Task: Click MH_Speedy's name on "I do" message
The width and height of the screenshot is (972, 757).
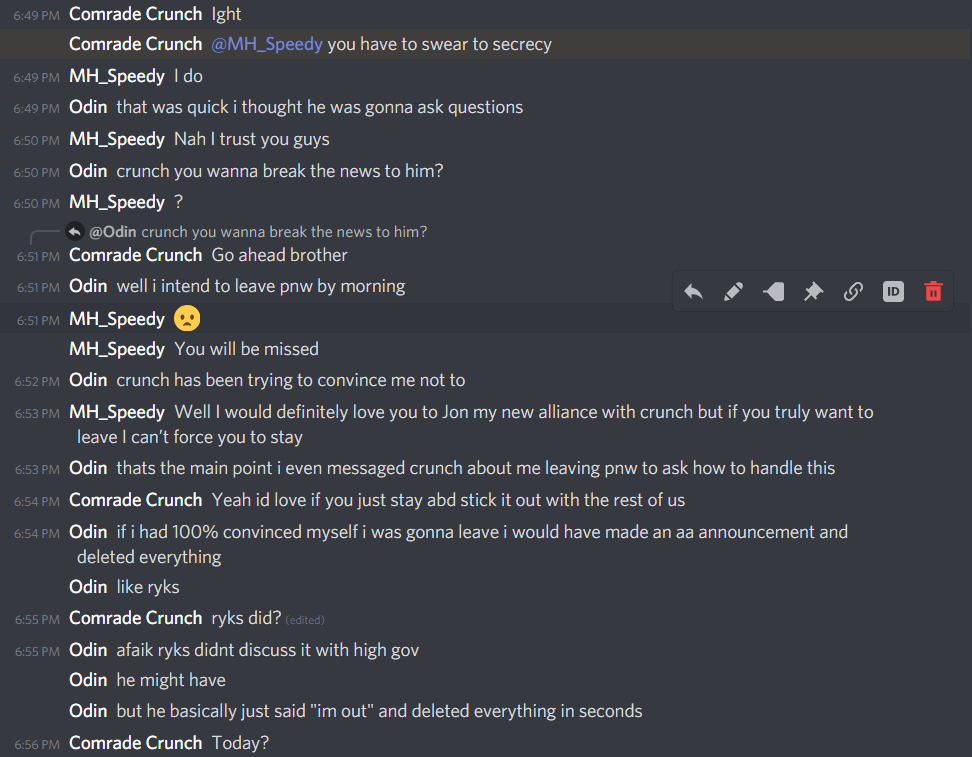Action: (x=117, y=76)
